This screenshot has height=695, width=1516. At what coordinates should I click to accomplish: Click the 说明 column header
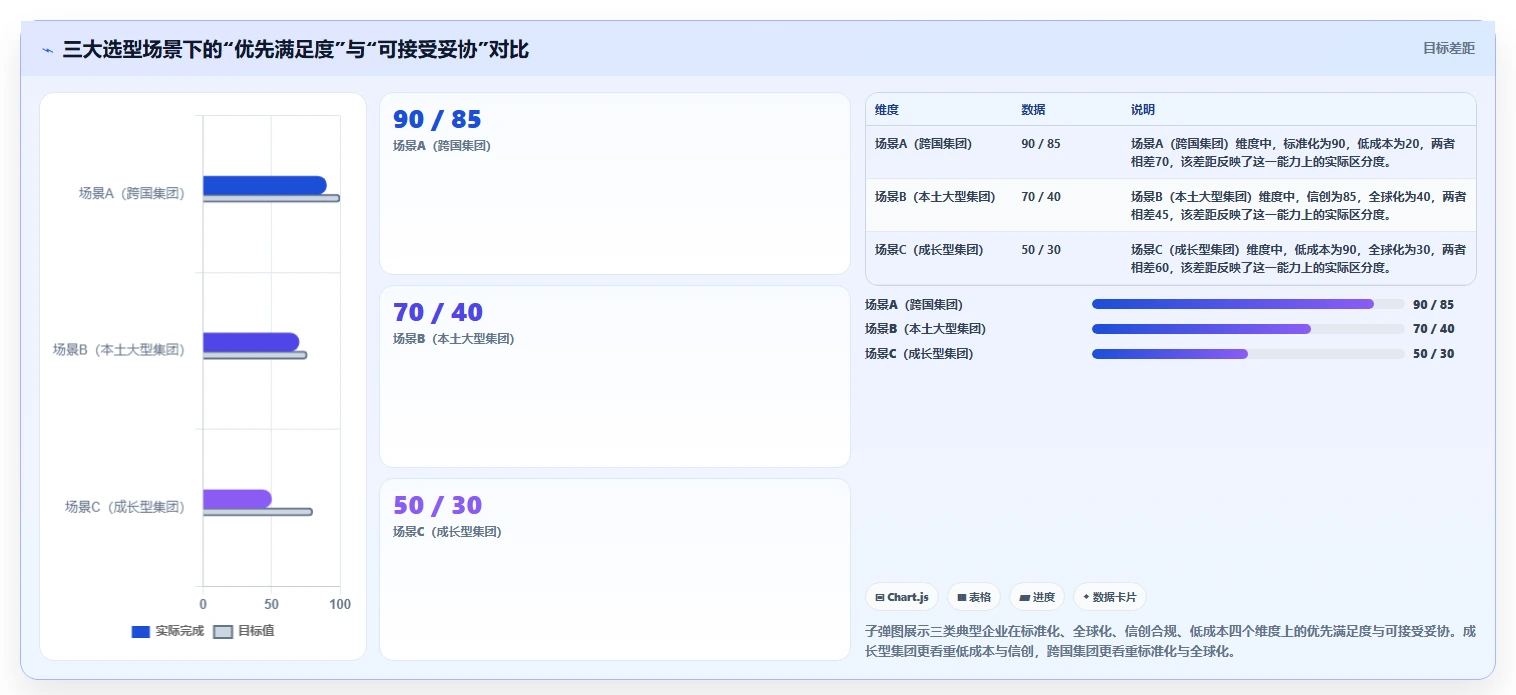[x=1143, y=110]
